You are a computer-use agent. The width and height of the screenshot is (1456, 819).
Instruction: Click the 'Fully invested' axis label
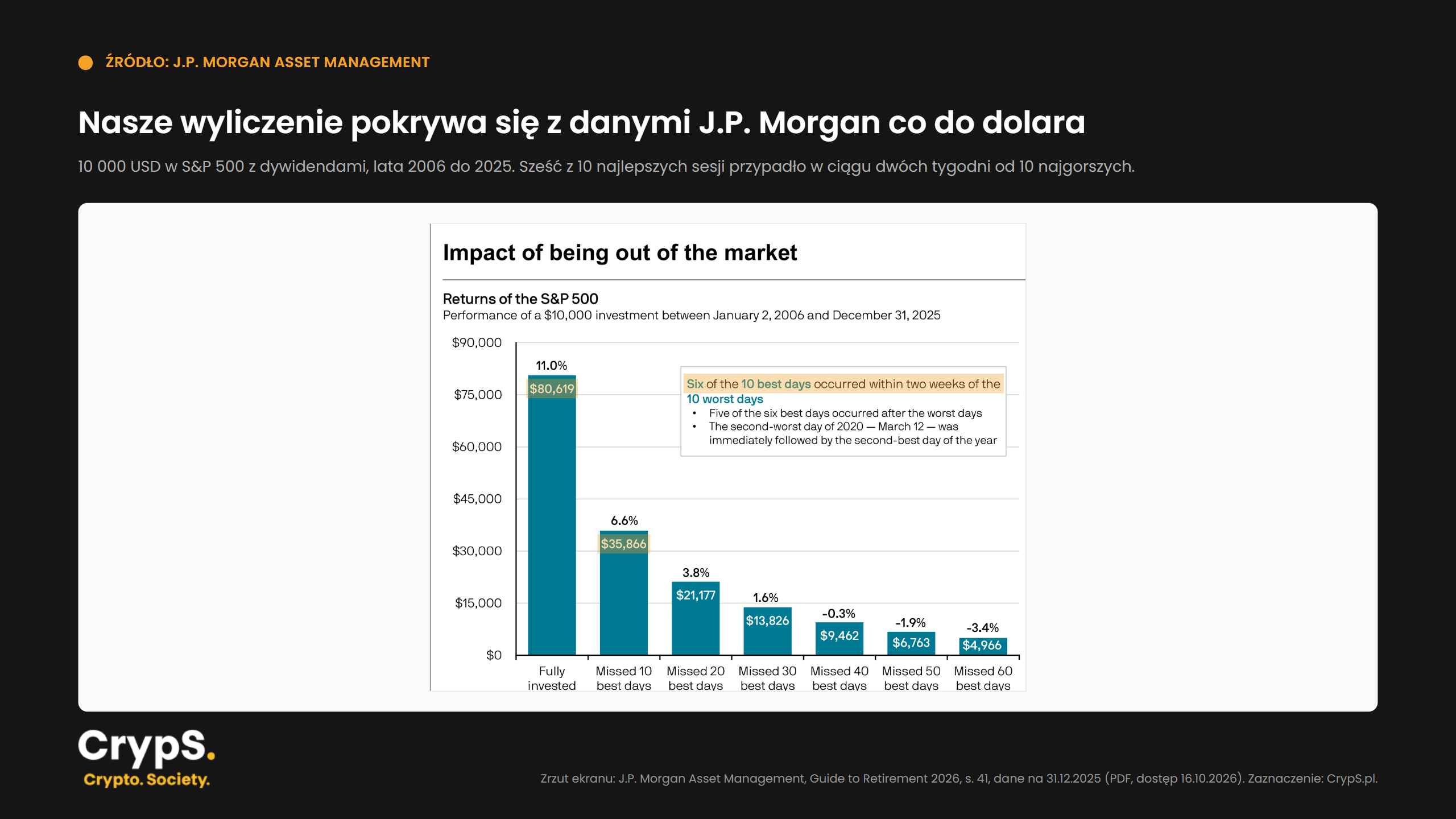pyautogui.click(x=552, y=678)
